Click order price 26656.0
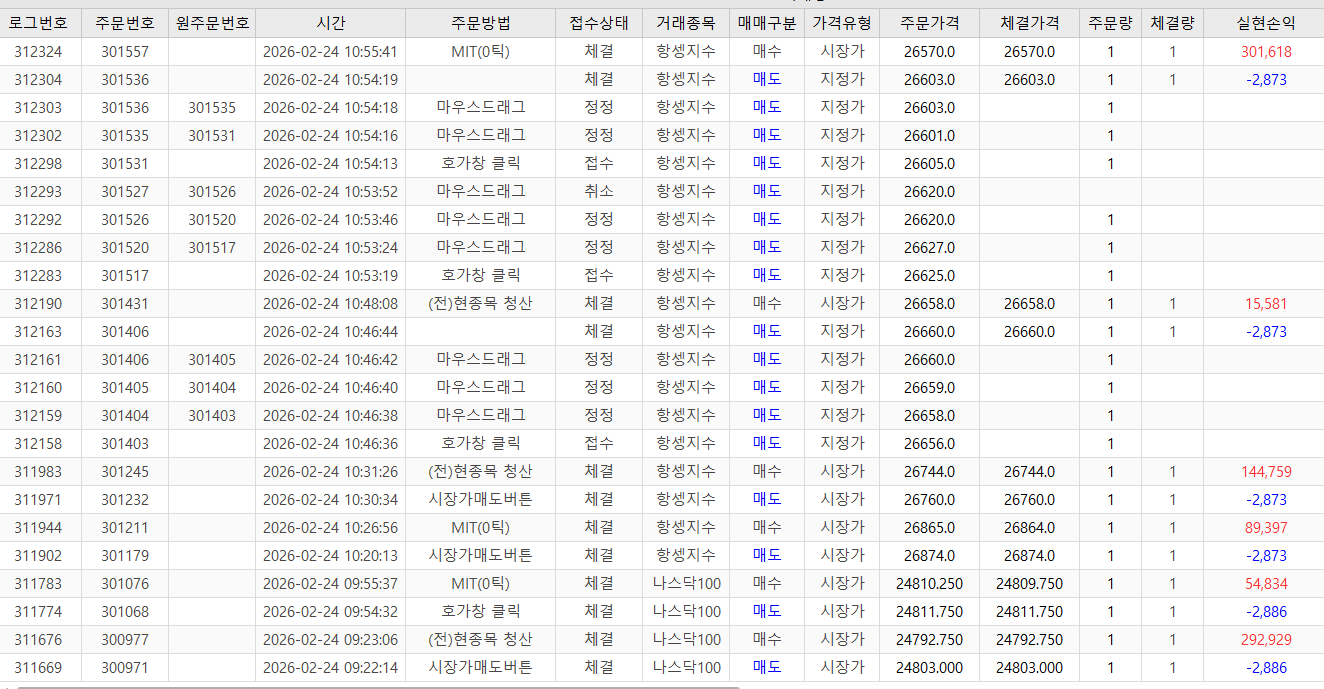 click(x=929, y=444)
